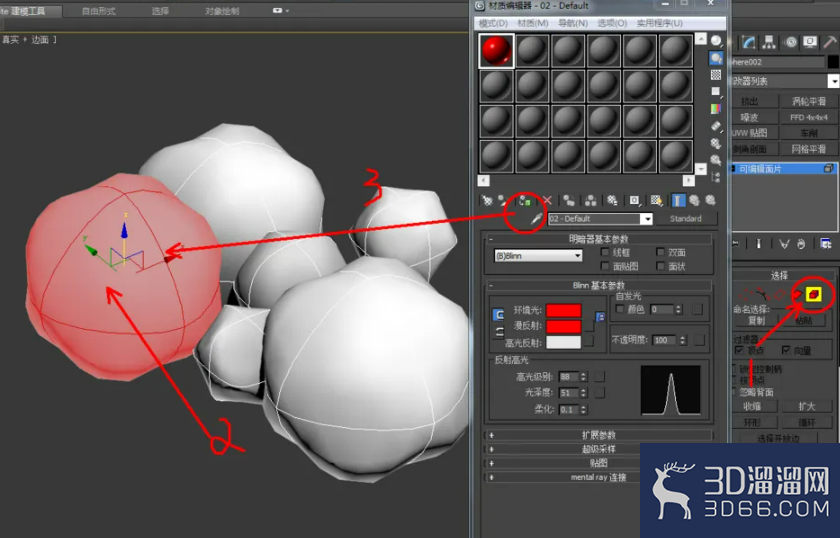Open modifier list dropdown arrow
This screenshot has width=840, height=538.
click(x=833, y=81)
